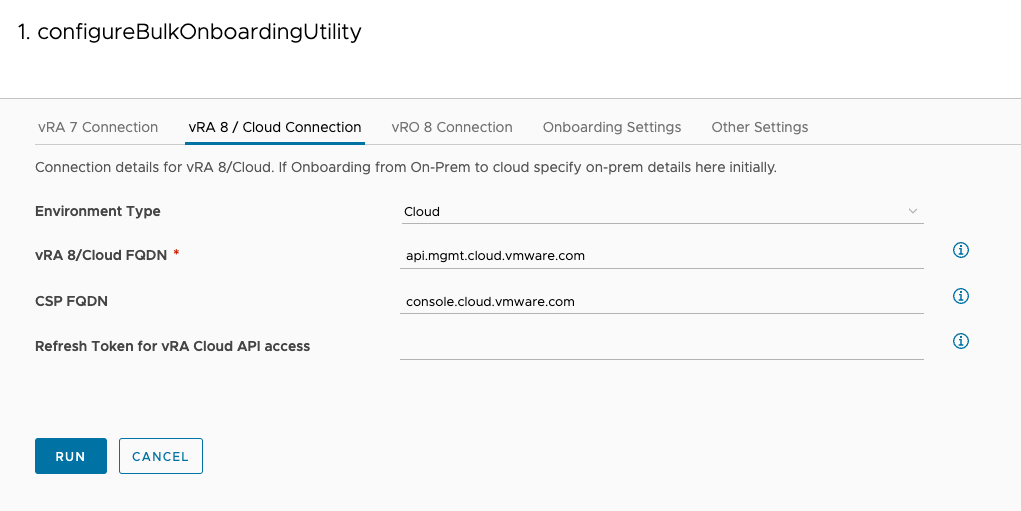Go to the Onboarding Settings tab
Viewport: 1021px width, 511px height.
[612, 127]
